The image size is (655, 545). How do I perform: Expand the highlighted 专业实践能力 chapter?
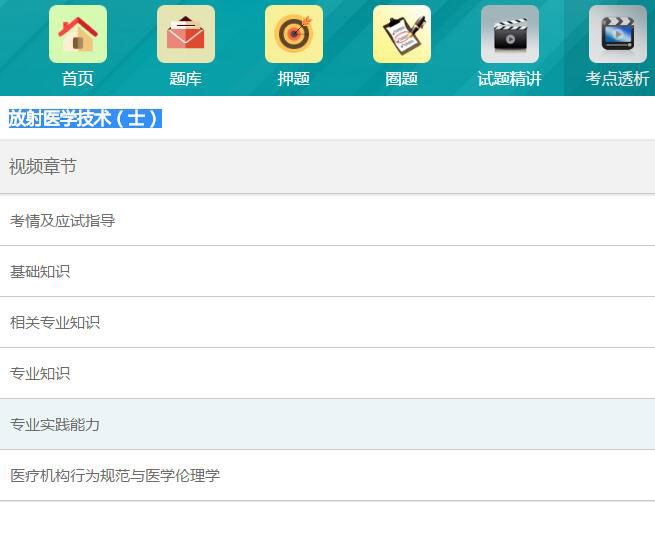(x=55, y=425)
